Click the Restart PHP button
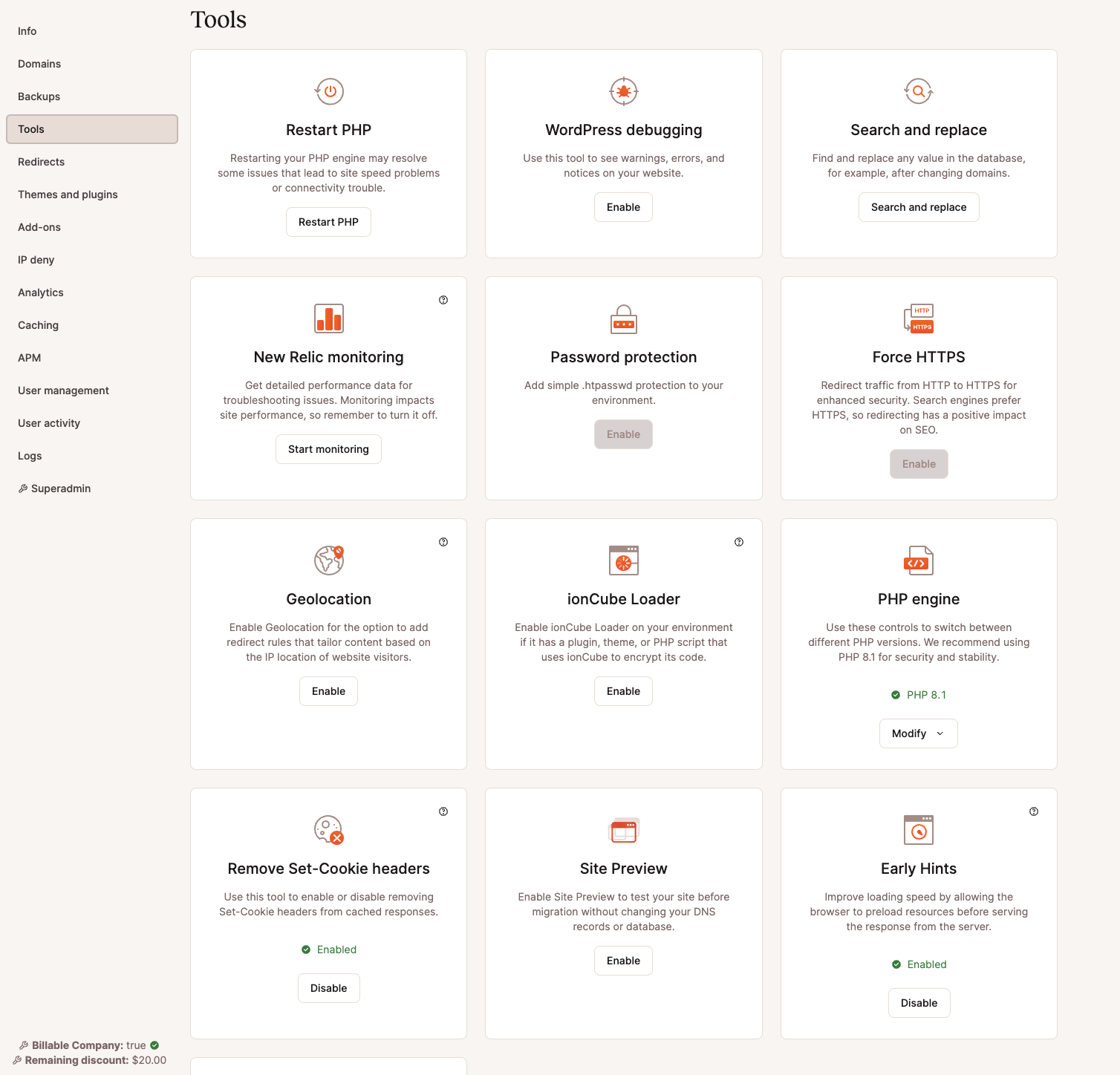 [328, 222]
